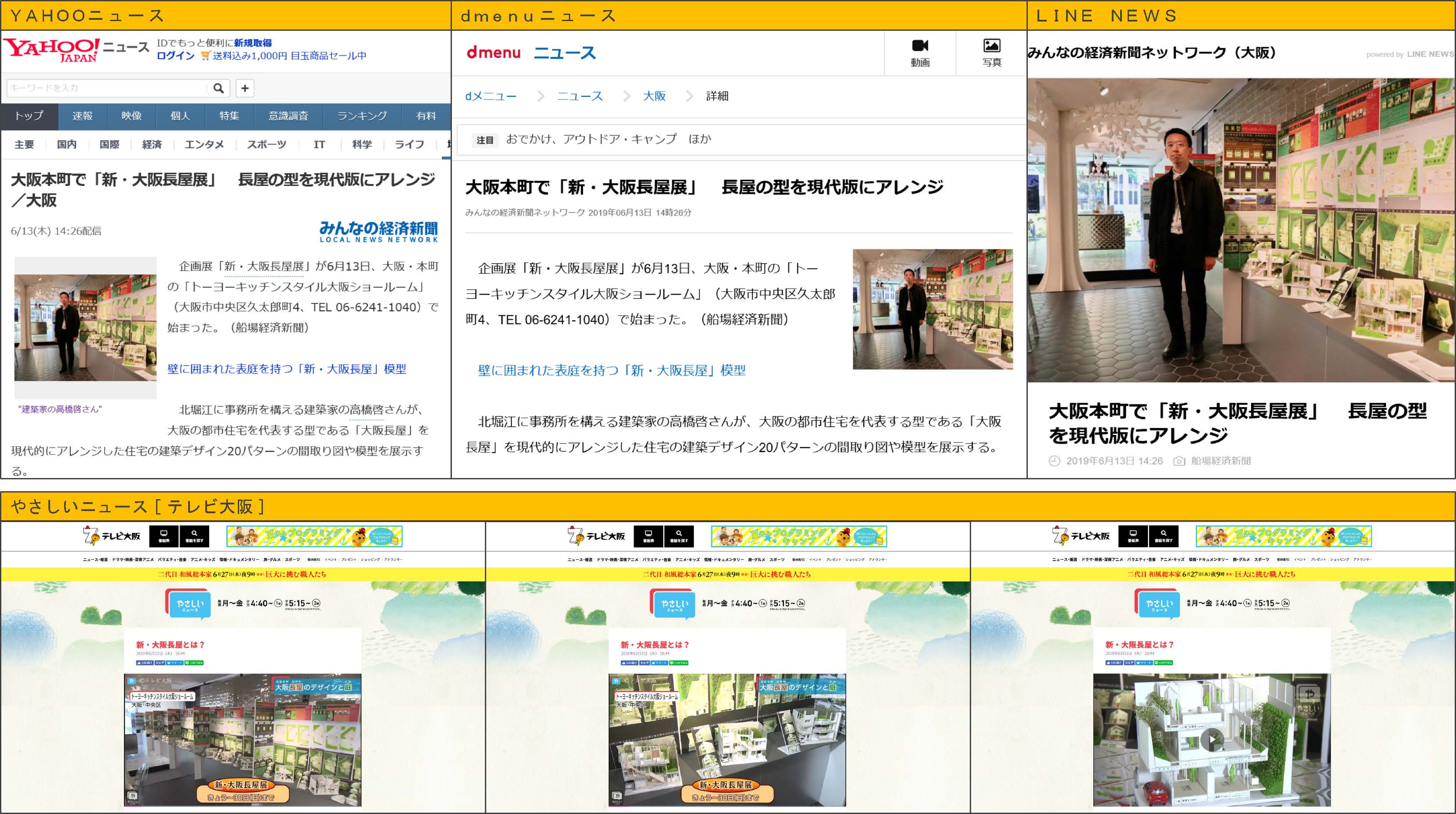Click the dmenu logo
1456x814 pixels.
coord(493,53)
